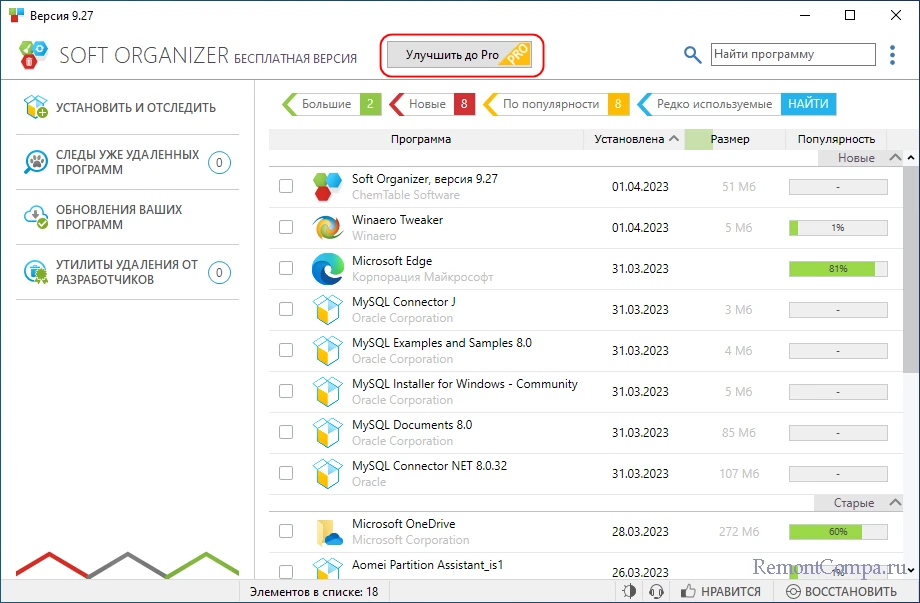The width and height of the screenshot is (920, 603).
Task: Click the cloud updates icon in sidebar
Action: pos(36,217)
